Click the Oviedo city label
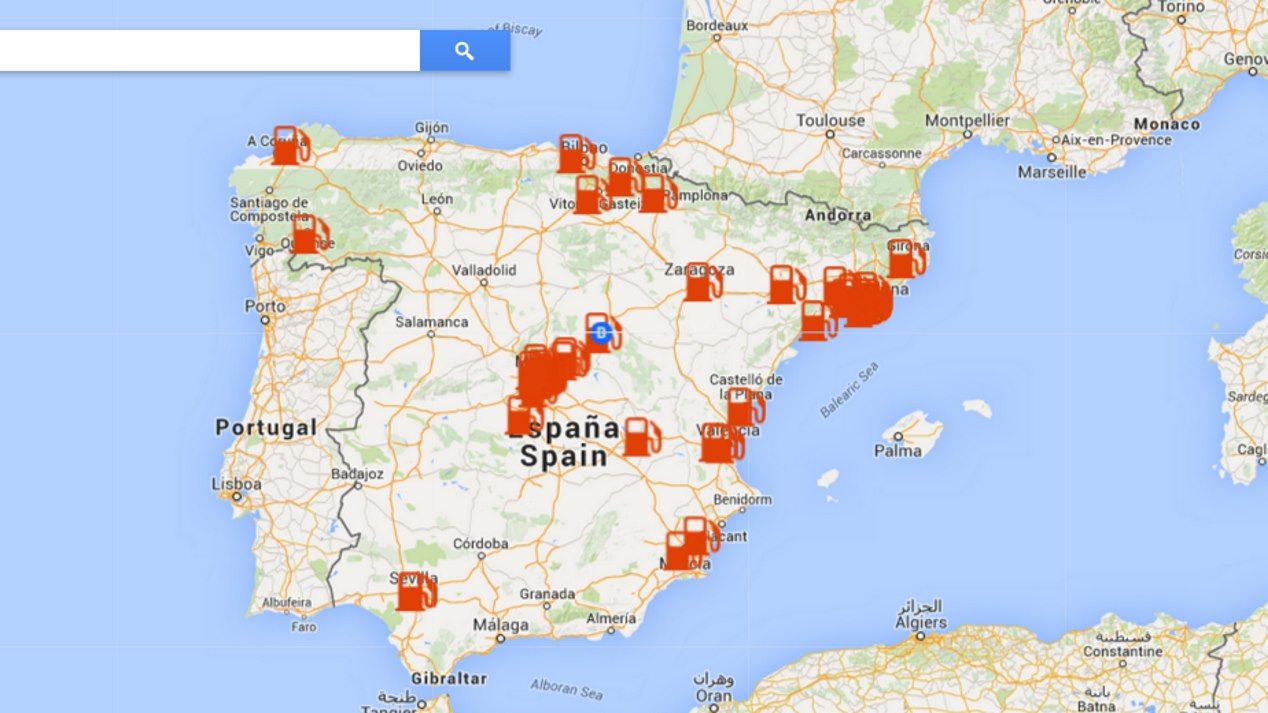This screenshot has width=1268, height=713. coord(420,165)
